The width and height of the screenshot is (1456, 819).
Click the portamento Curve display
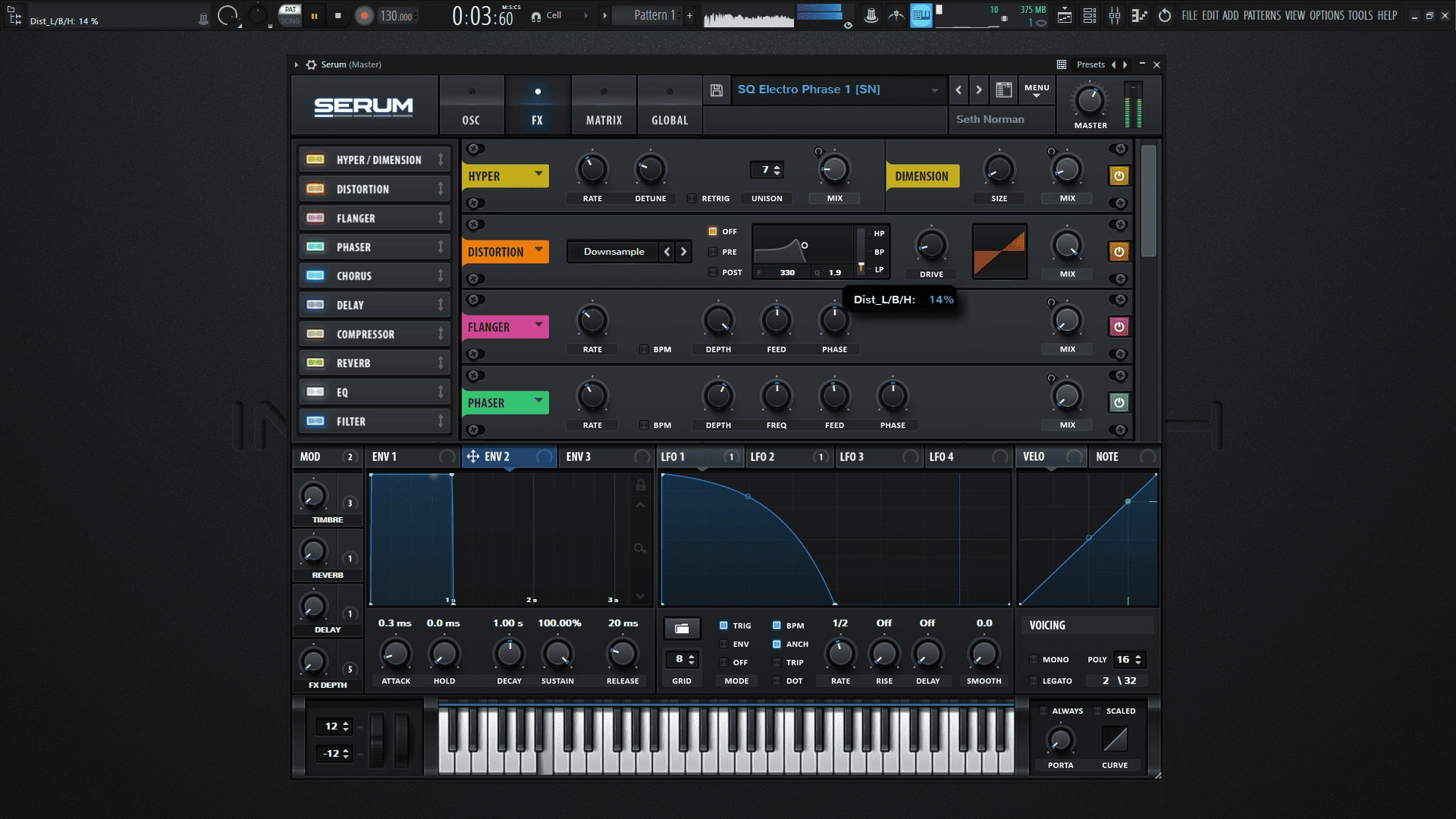(1114, 739)
